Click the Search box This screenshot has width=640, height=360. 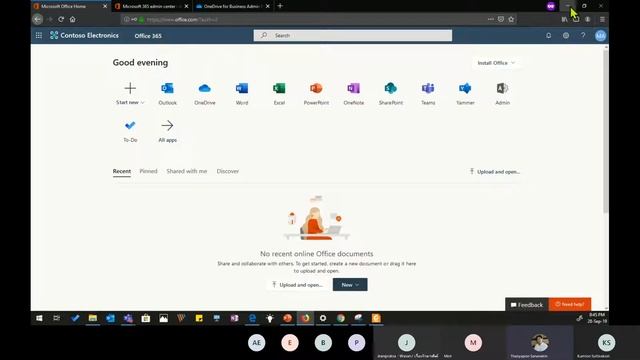(x=353, y=36)
